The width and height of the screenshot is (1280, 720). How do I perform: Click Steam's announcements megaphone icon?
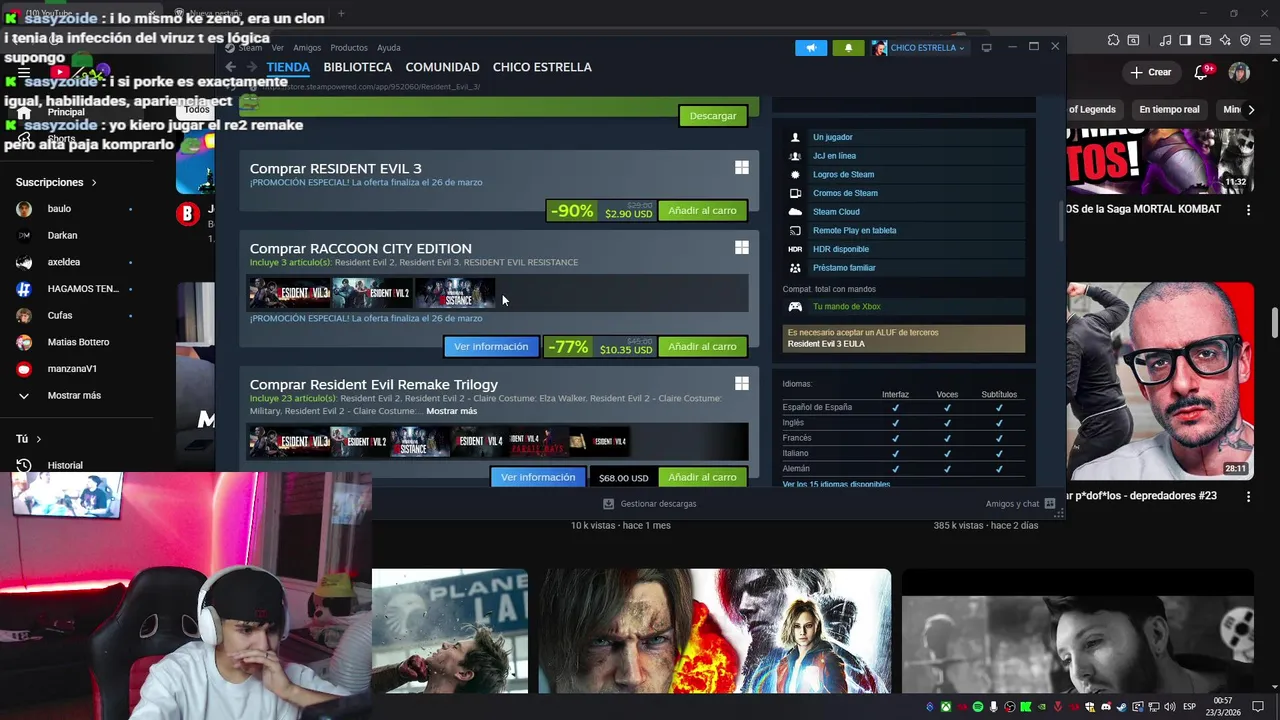pos(811,48)
